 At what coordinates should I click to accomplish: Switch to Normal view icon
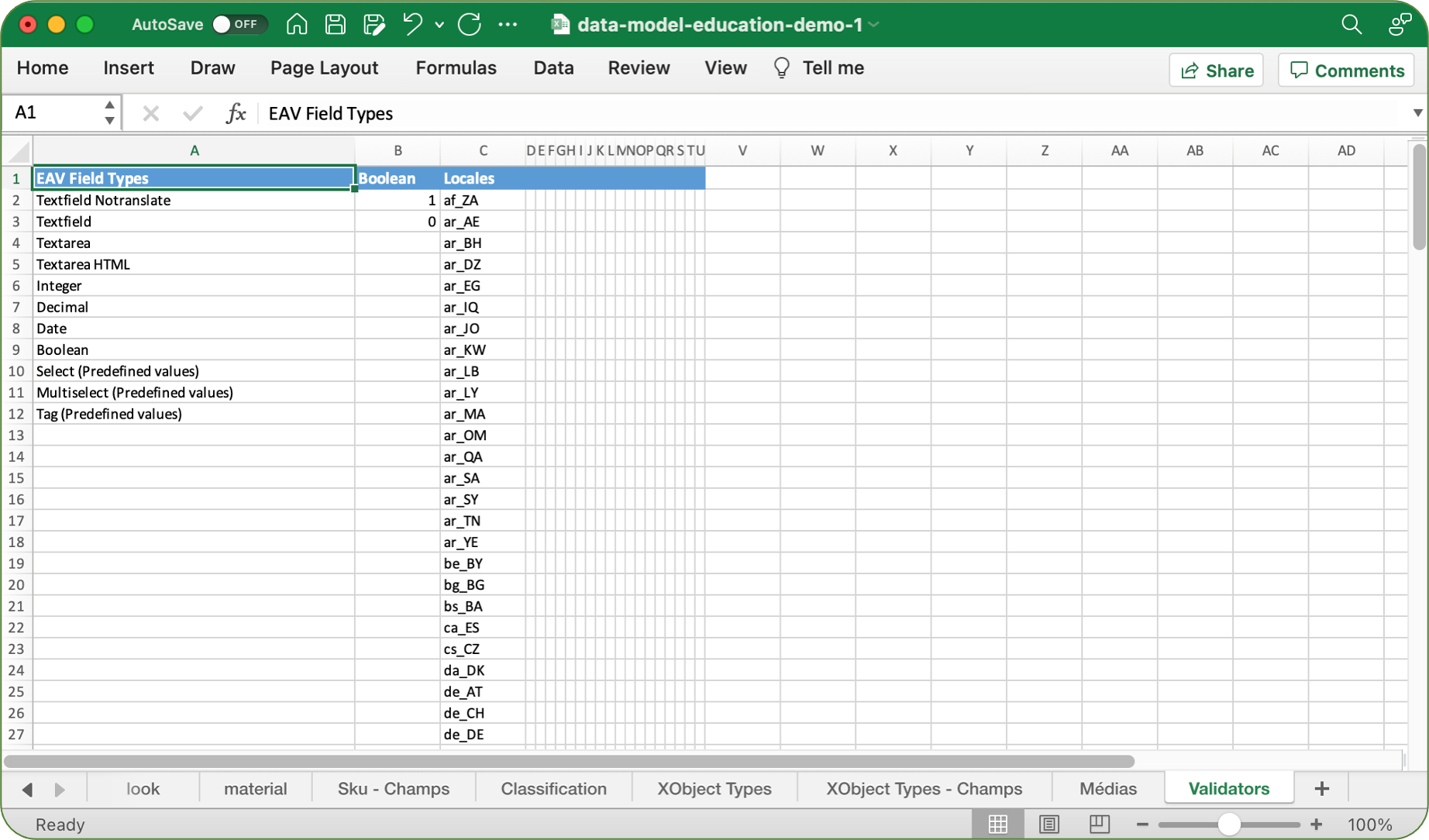tap(998, 825)
